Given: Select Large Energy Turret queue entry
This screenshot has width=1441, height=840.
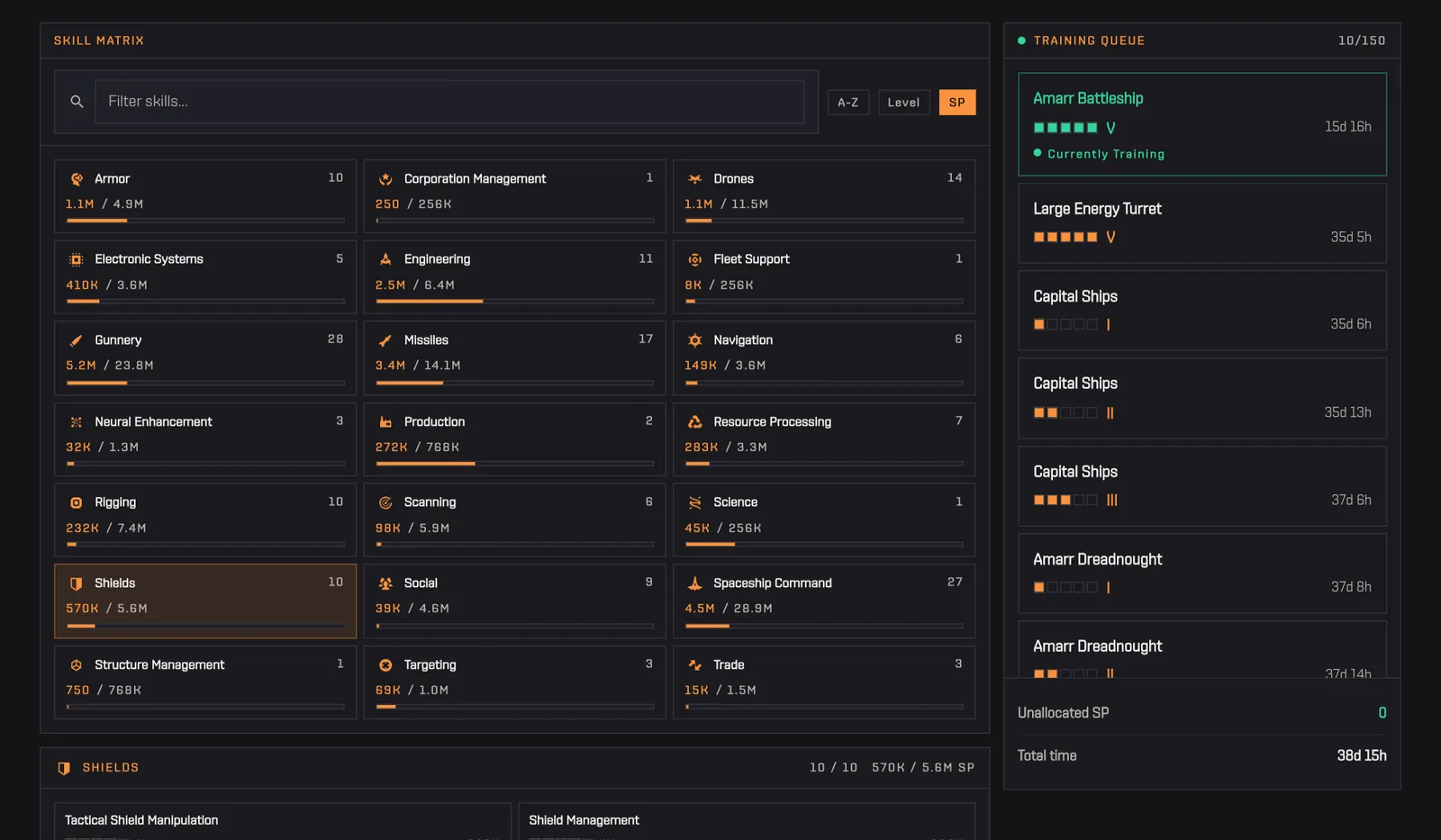Looking at the screenshot, I should (x=1202, y=223).
